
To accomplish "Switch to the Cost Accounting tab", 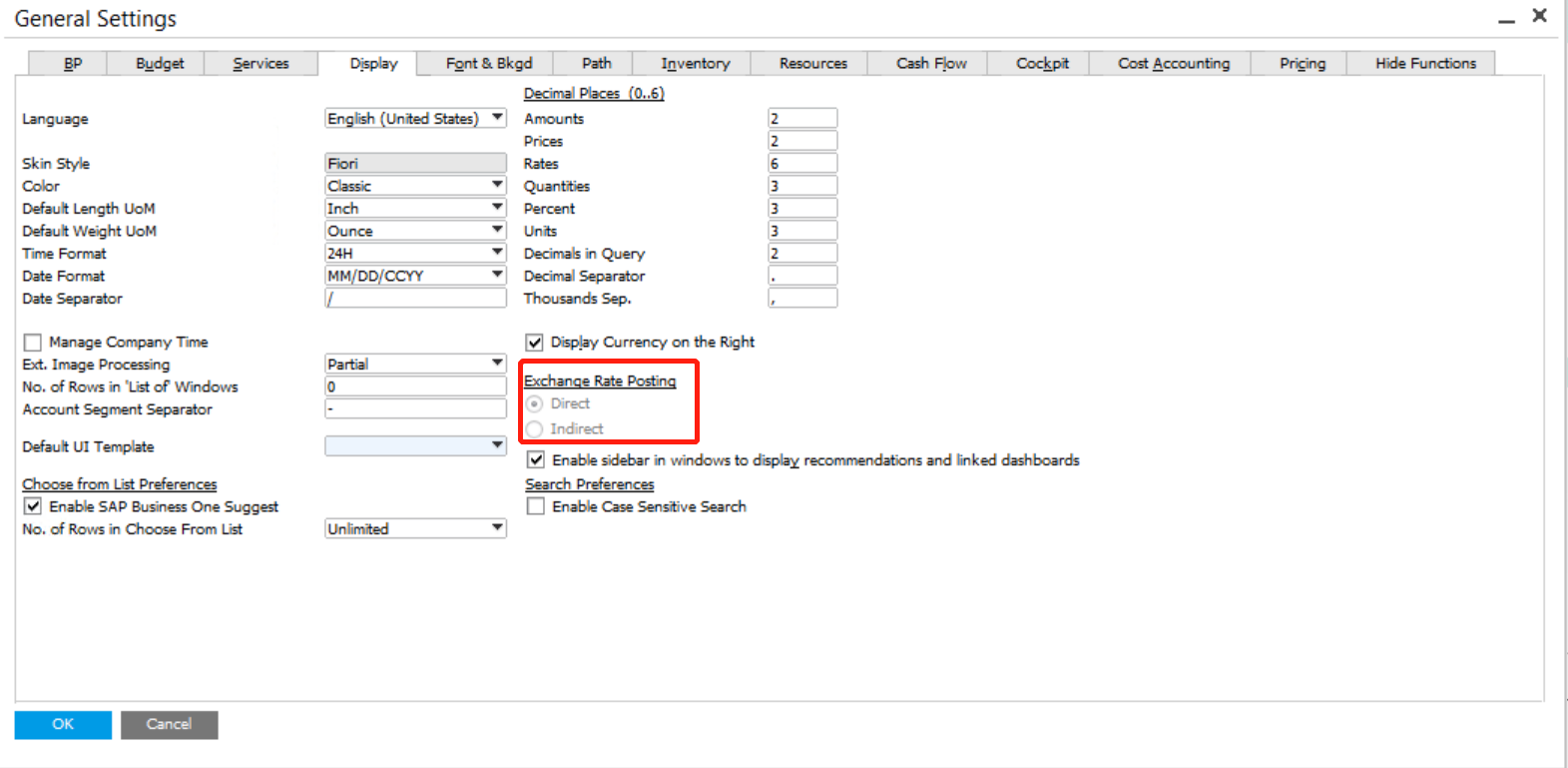I will click(x=1173, y=63).
